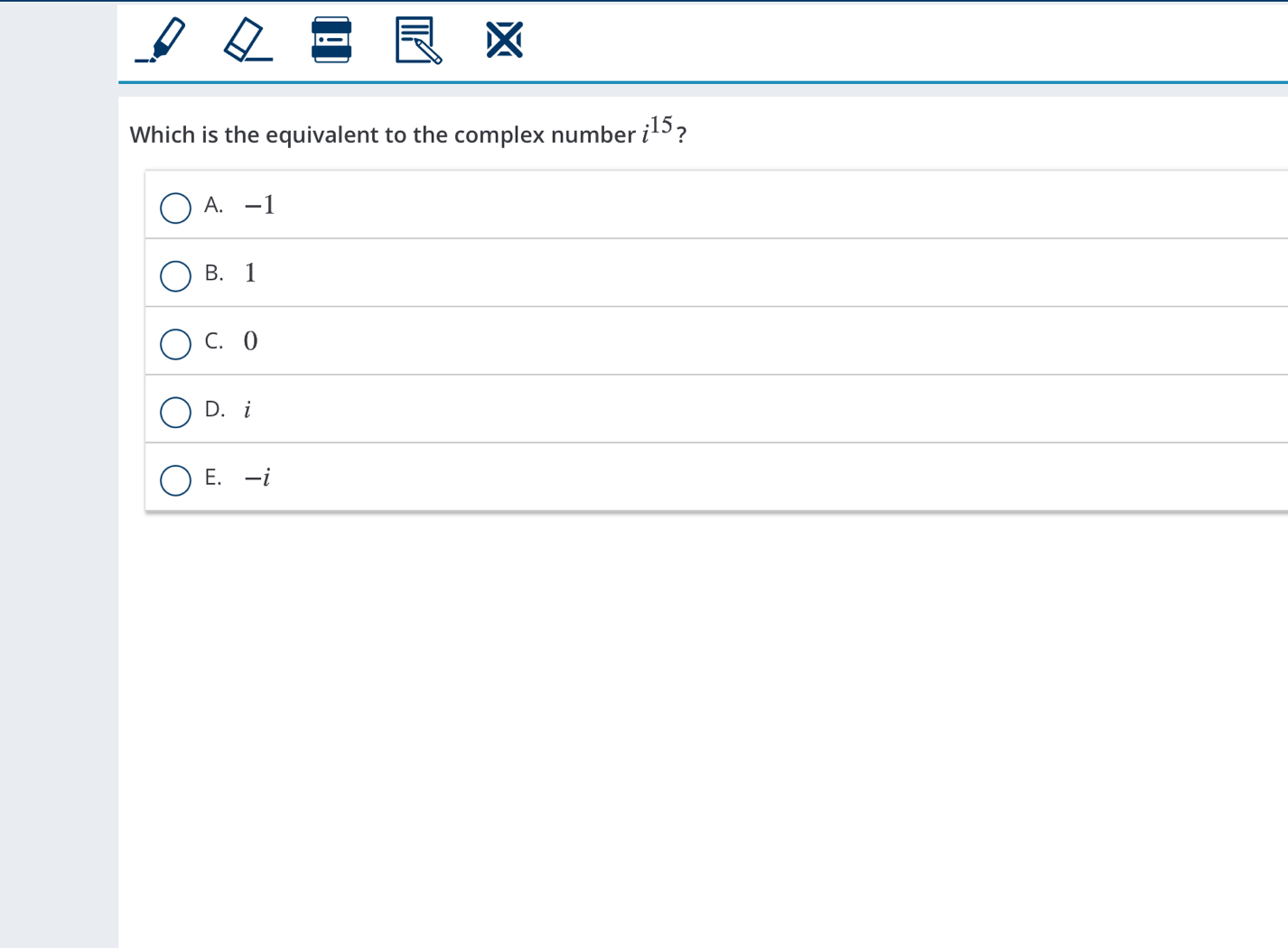Click the exponent 15 in the question

click(661, 125)
